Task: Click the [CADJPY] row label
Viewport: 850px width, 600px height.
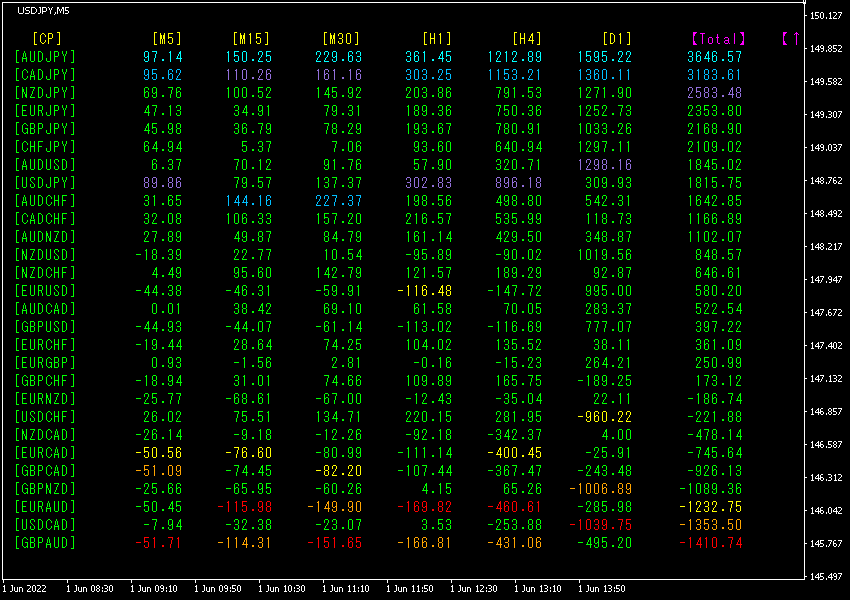Action: (x=45, y=75)
